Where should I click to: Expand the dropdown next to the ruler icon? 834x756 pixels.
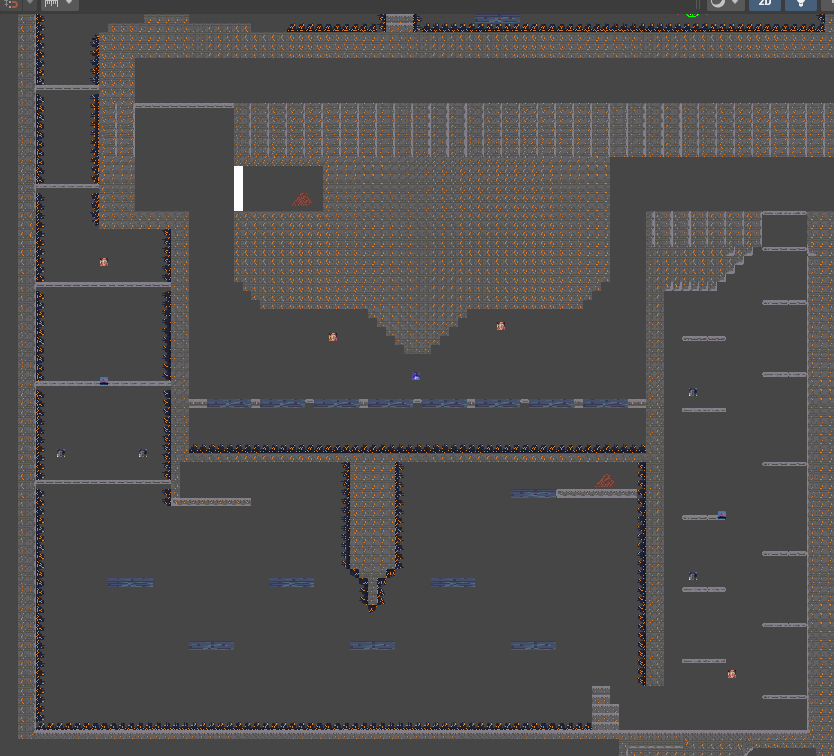click(69, 3)
